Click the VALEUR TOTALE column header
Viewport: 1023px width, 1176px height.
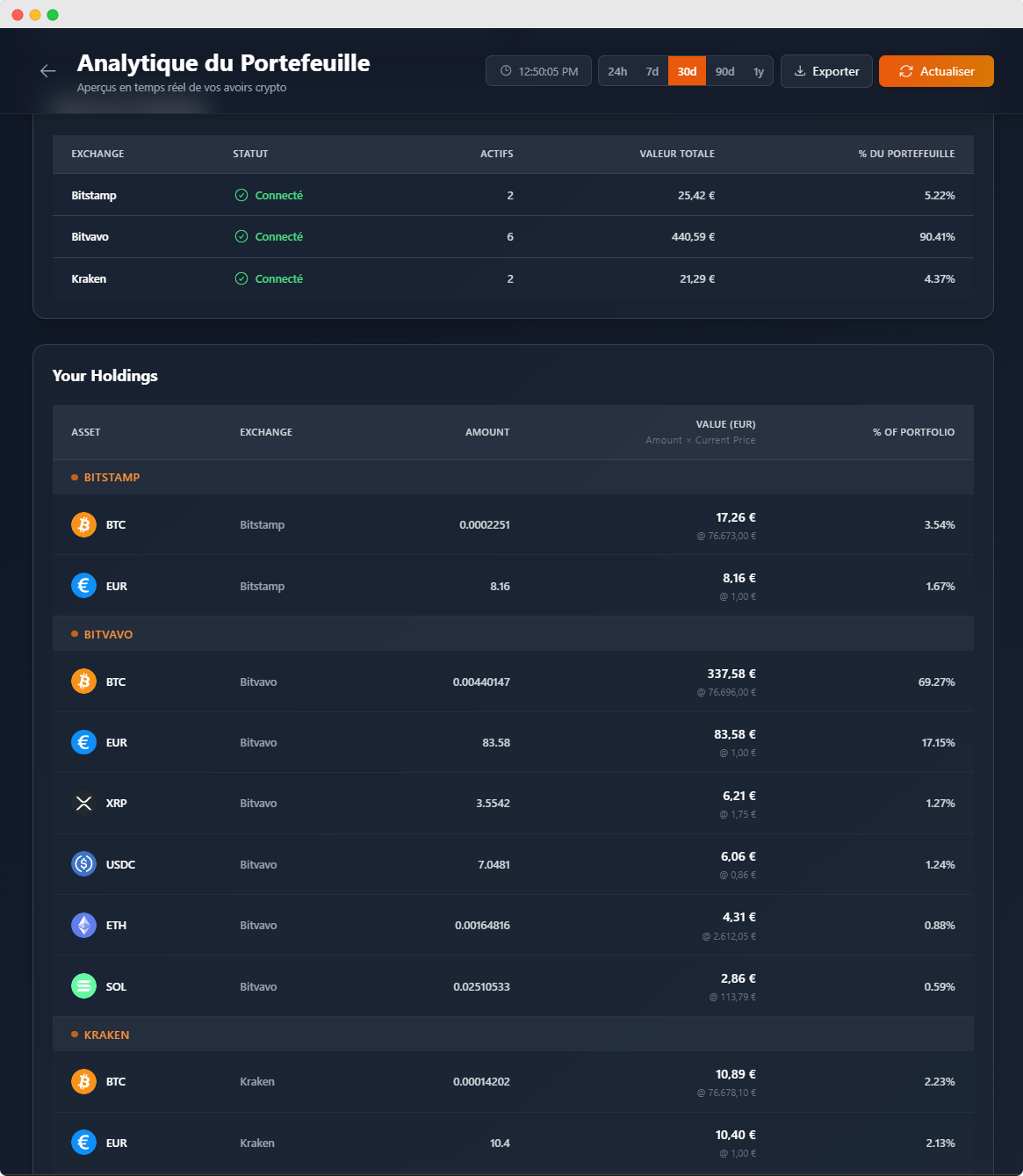[x=677, y=154]
